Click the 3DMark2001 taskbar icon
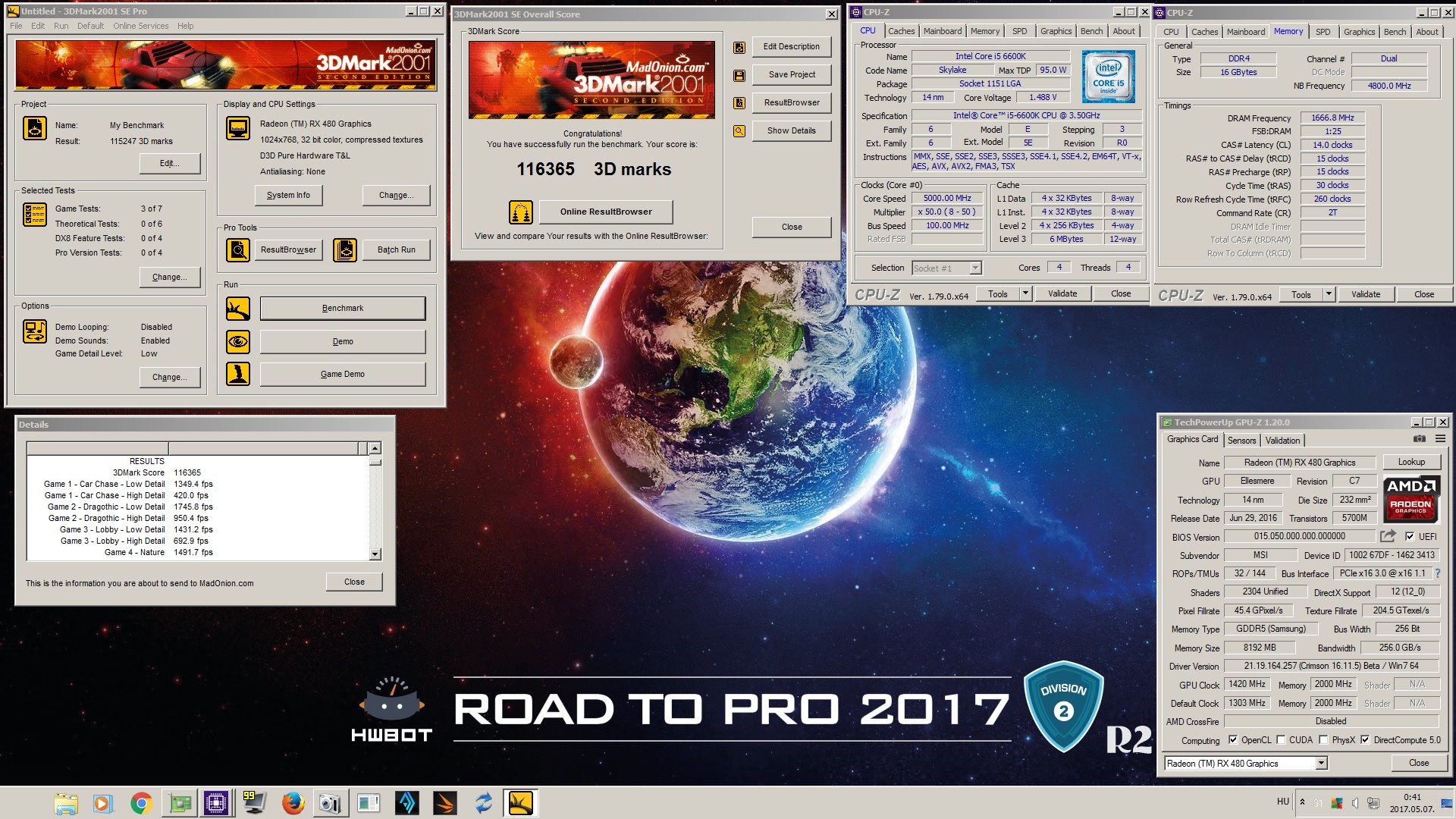 (x=521, y=803)
